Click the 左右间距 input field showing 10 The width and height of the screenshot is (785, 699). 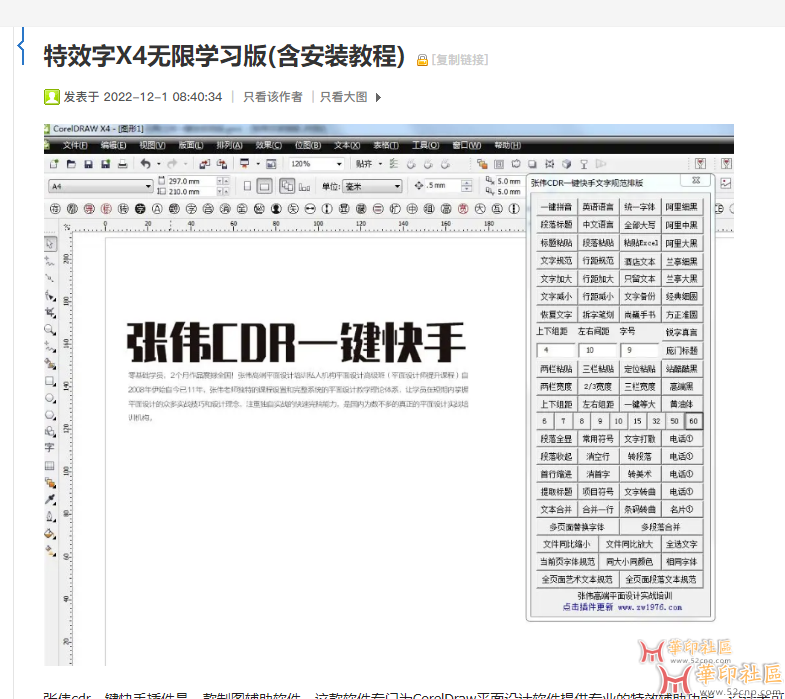[x=597, y=350]
